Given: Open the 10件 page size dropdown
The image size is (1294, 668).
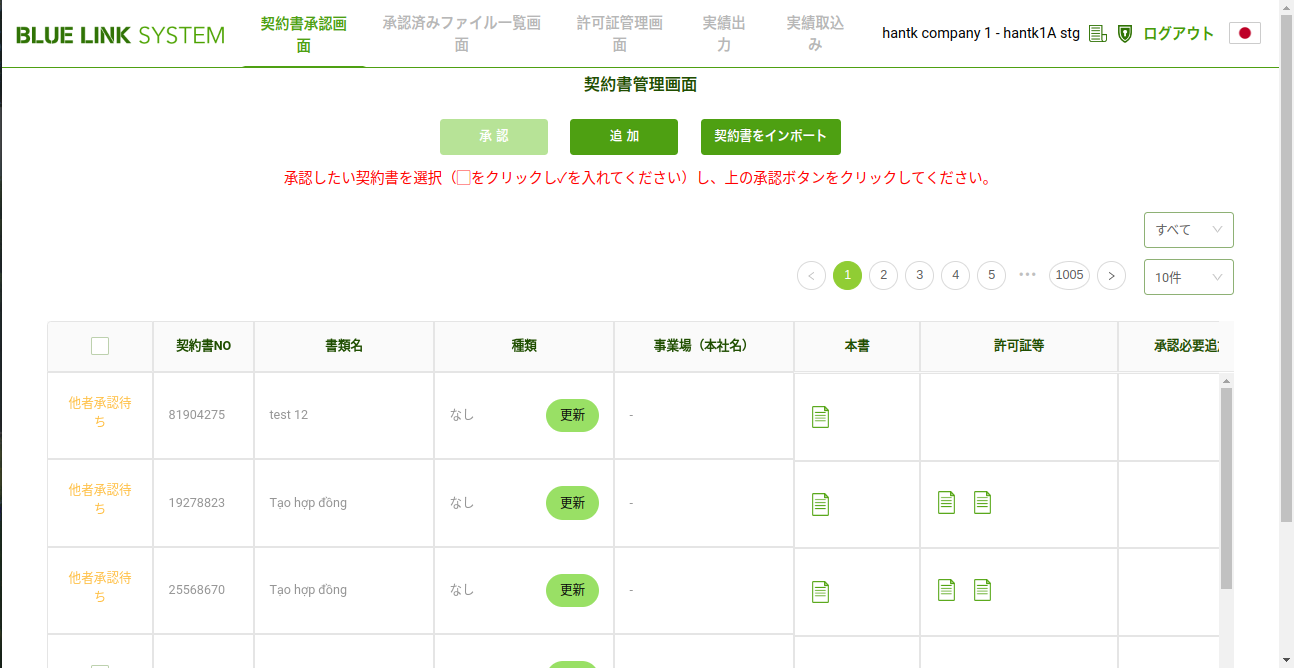Looking at the screenshot, I should pyautogui.click(x=1189, y=277).
